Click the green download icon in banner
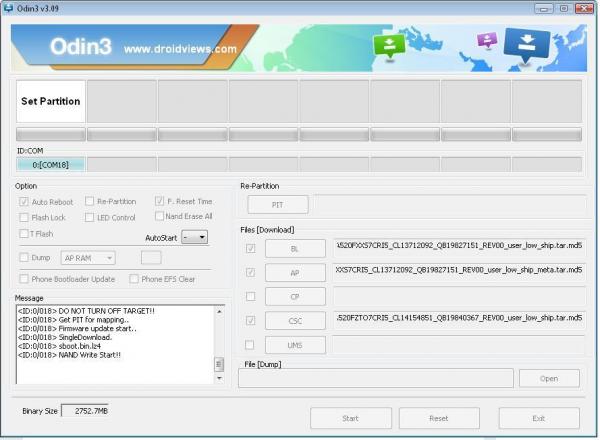Viewport: 600px width, 440px height. coord(389,46)
